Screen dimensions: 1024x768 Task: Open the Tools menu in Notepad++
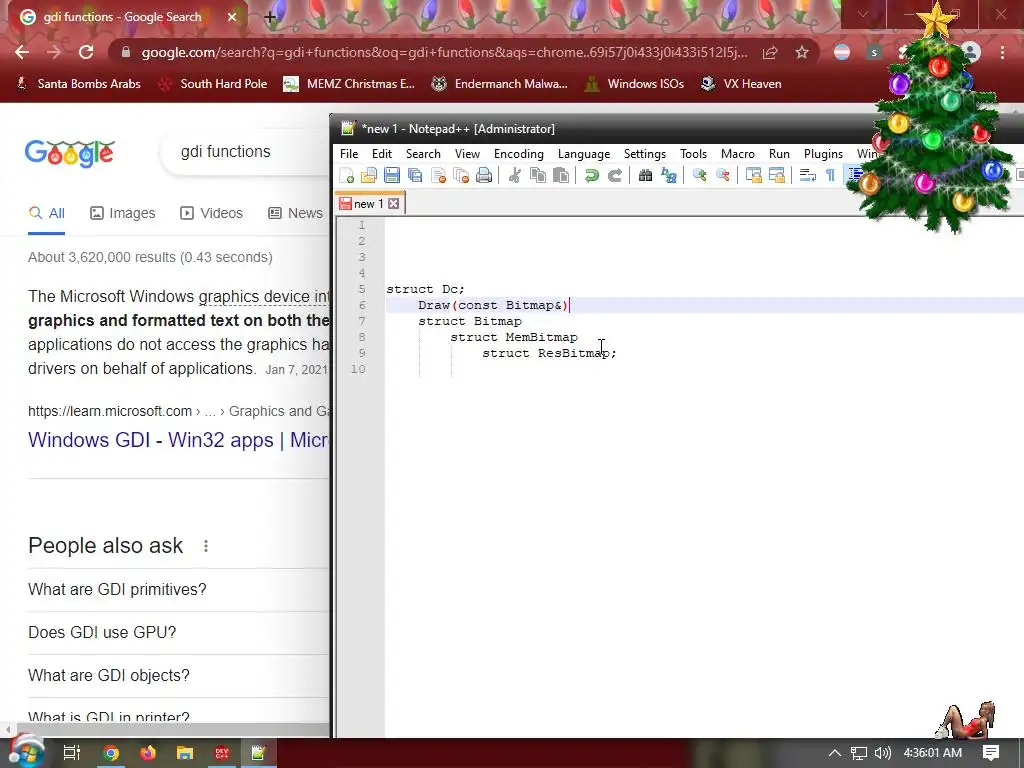[694, 153]
